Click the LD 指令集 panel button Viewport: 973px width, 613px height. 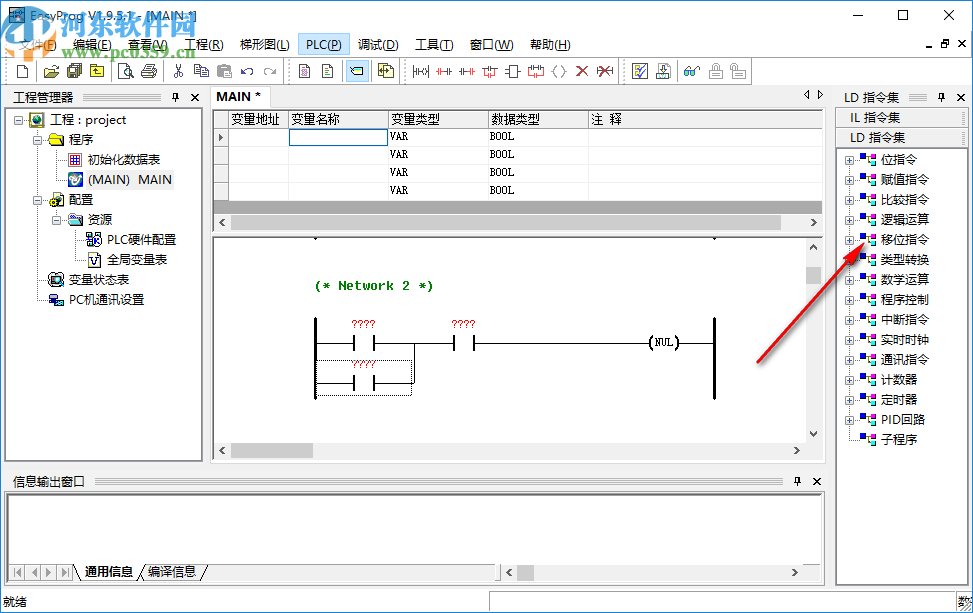point(901,138)
